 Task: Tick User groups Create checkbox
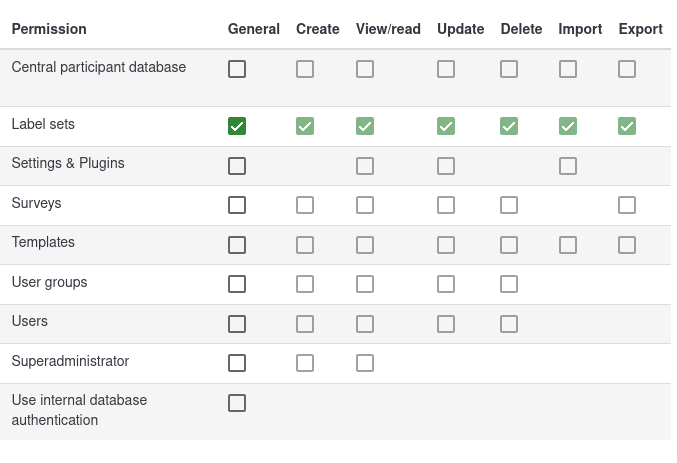coord(305,284)
